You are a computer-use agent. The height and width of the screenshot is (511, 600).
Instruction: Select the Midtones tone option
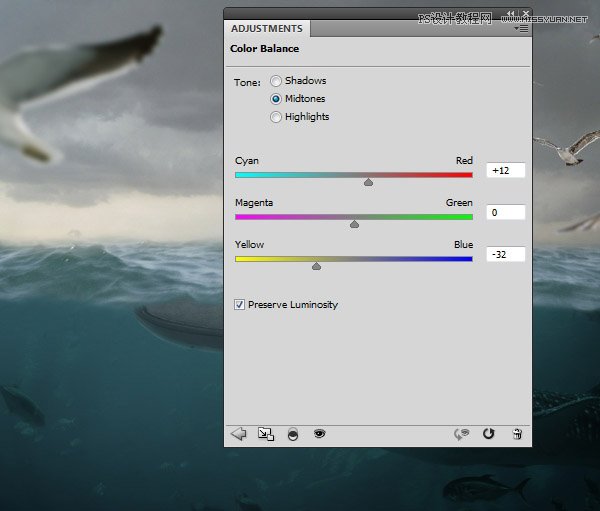(x=276, y=99)
